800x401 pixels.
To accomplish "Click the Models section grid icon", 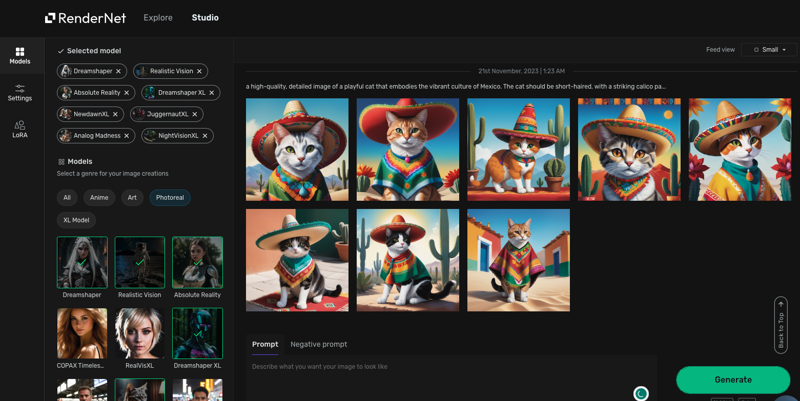I will (x=61, y=162).
